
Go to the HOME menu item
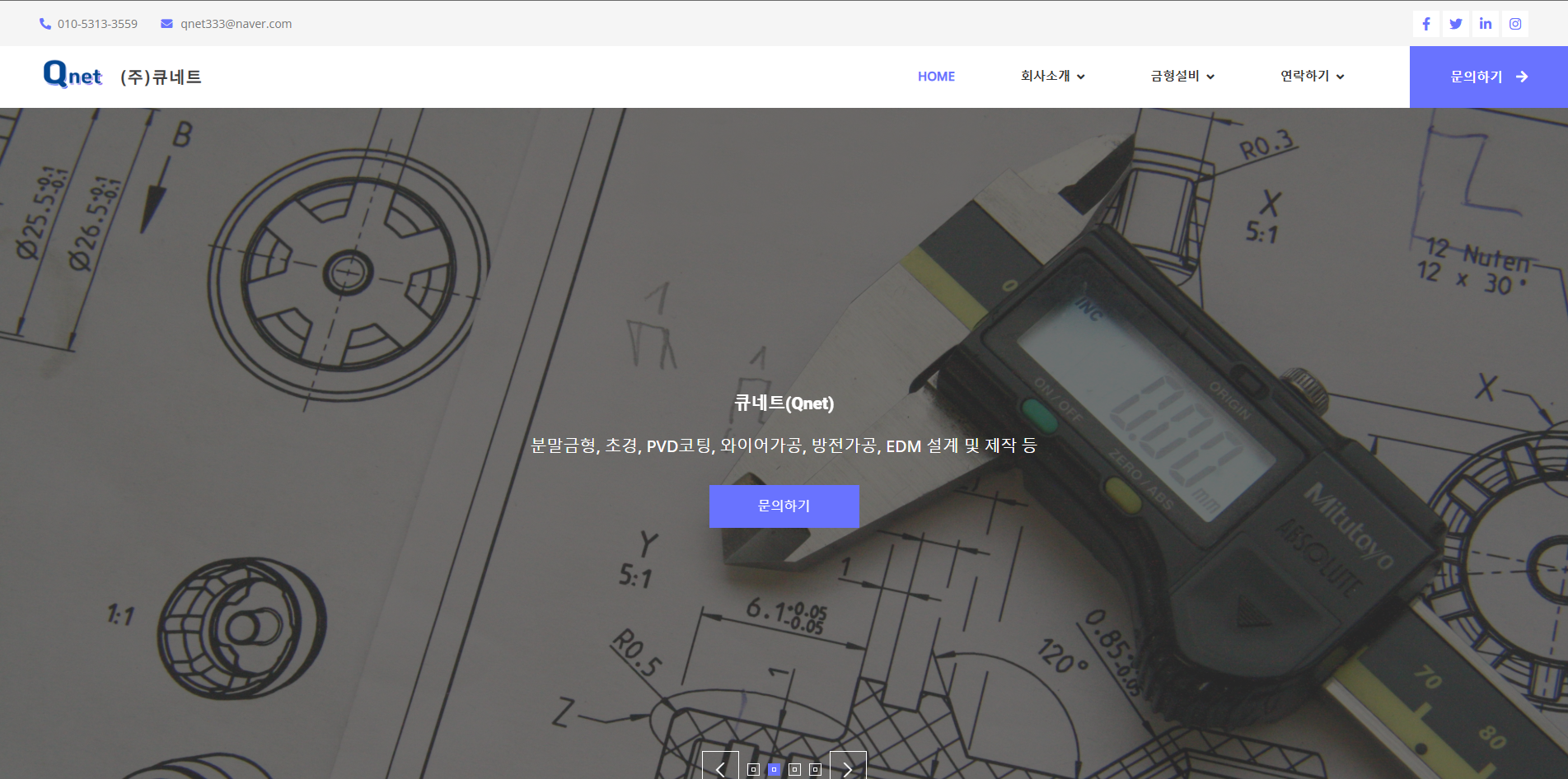pyautogui.click(x=936, y=77)
